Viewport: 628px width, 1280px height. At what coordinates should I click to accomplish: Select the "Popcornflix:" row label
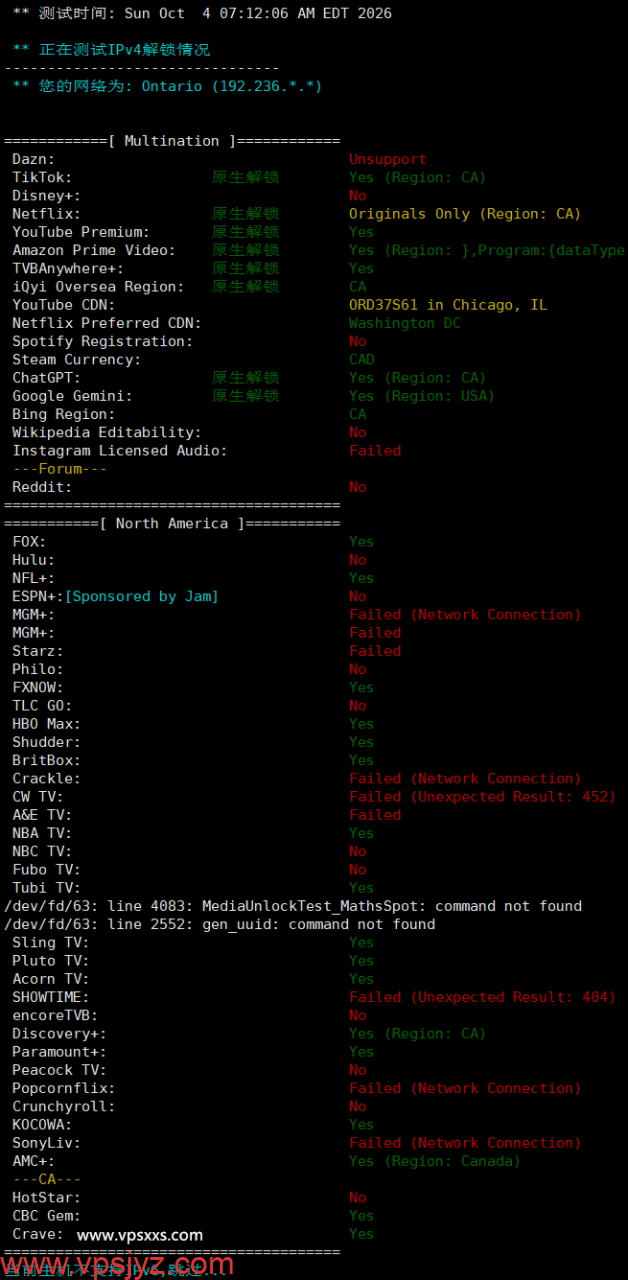point(64,1088)
